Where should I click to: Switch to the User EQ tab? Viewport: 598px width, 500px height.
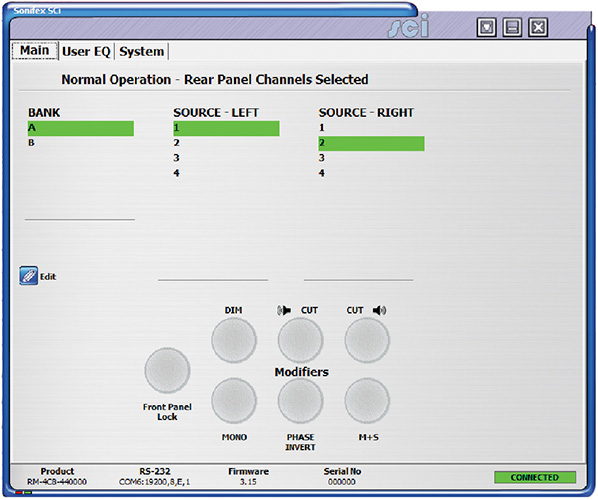pos(86,51)
